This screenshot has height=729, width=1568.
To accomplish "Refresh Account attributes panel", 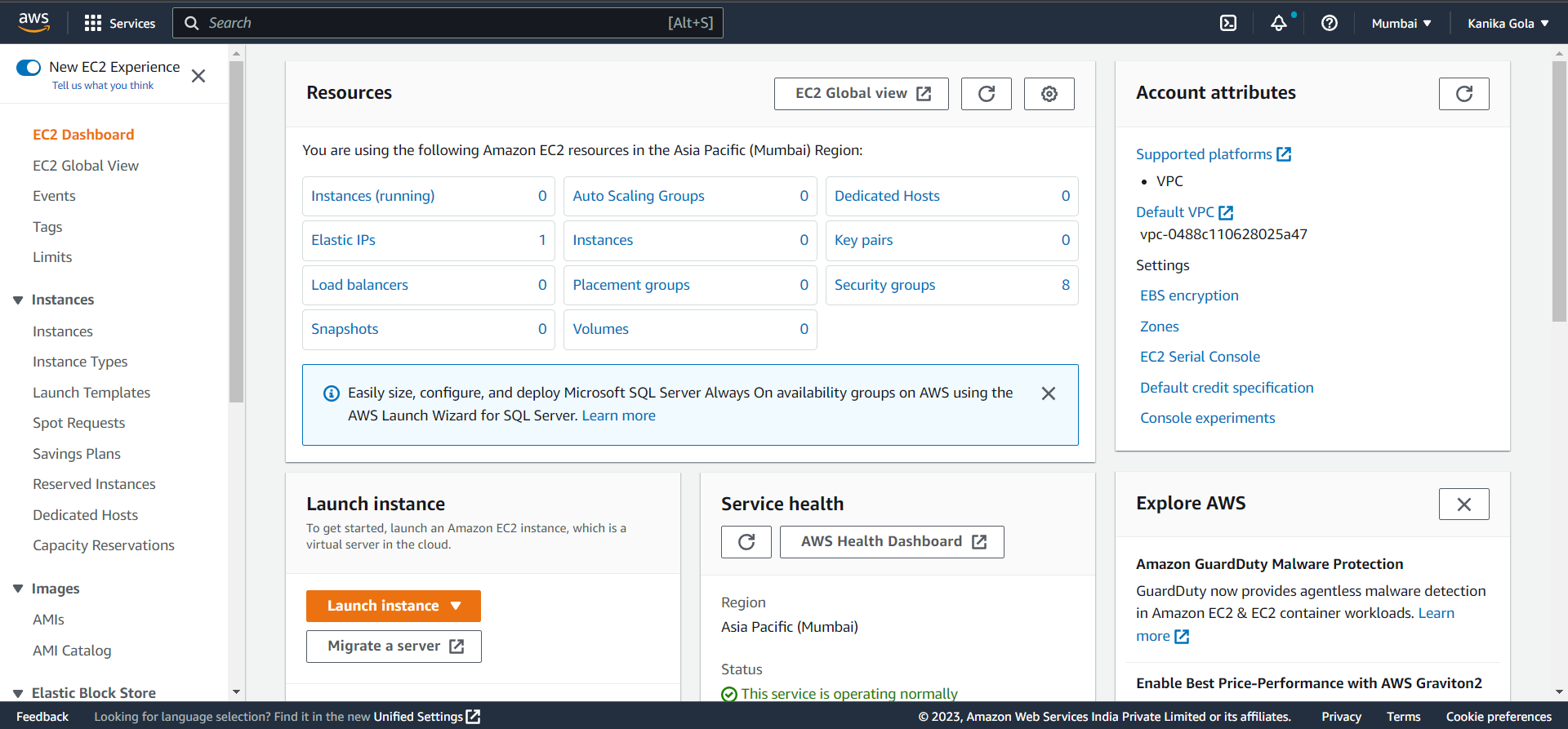I will [x=1464, y=94].
